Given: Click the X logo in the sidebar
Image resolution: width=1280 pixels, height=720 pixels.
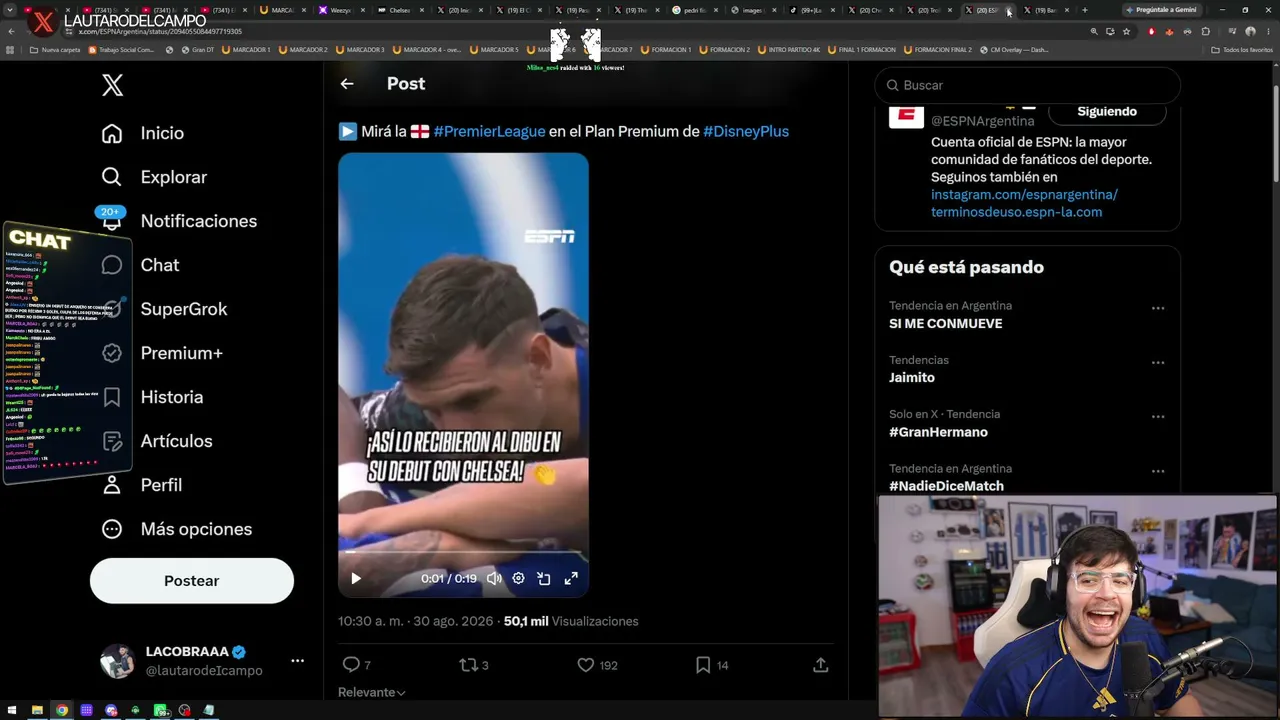Looking at the screenshot, I should pos(112,86).
